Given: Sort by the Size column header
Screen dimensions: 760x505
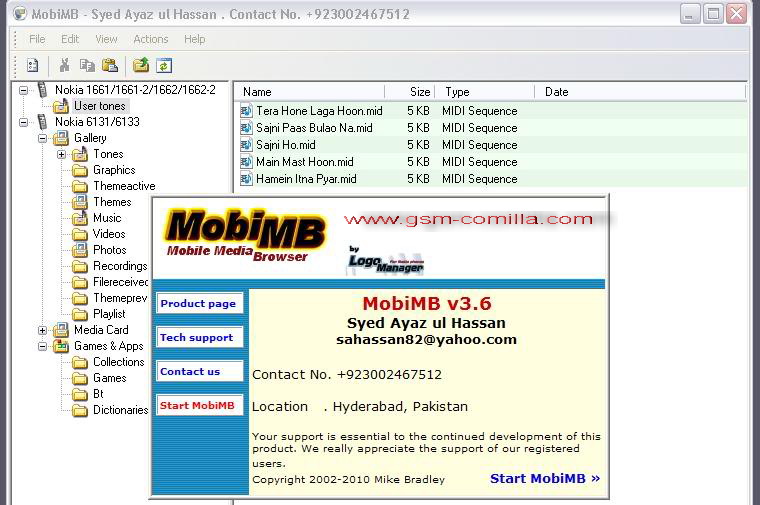Looking at the screenshot, I should 410,92.
